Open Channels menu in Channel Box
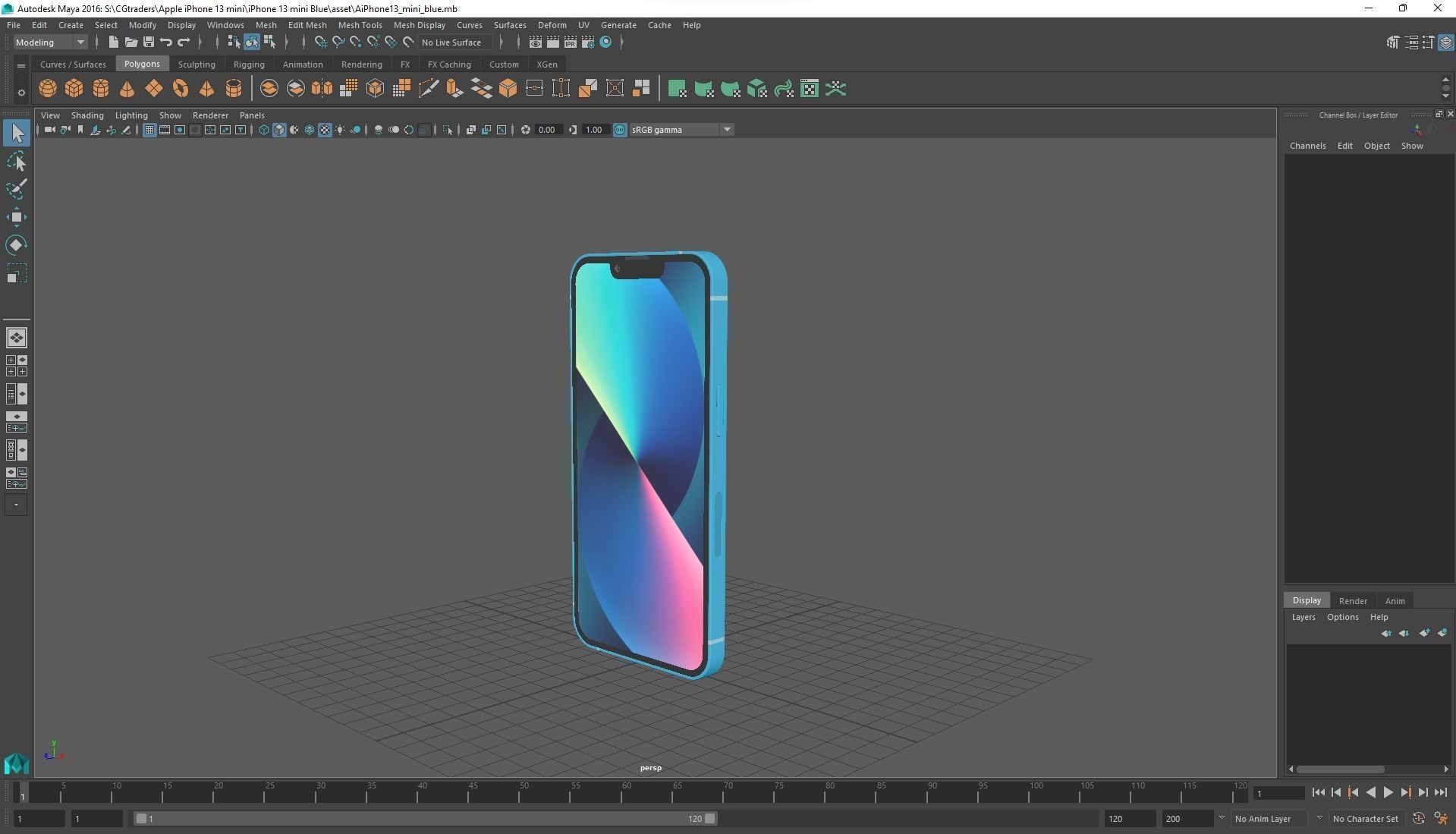The width and height of the screenshot is (1456, 834). [1307, 146]
